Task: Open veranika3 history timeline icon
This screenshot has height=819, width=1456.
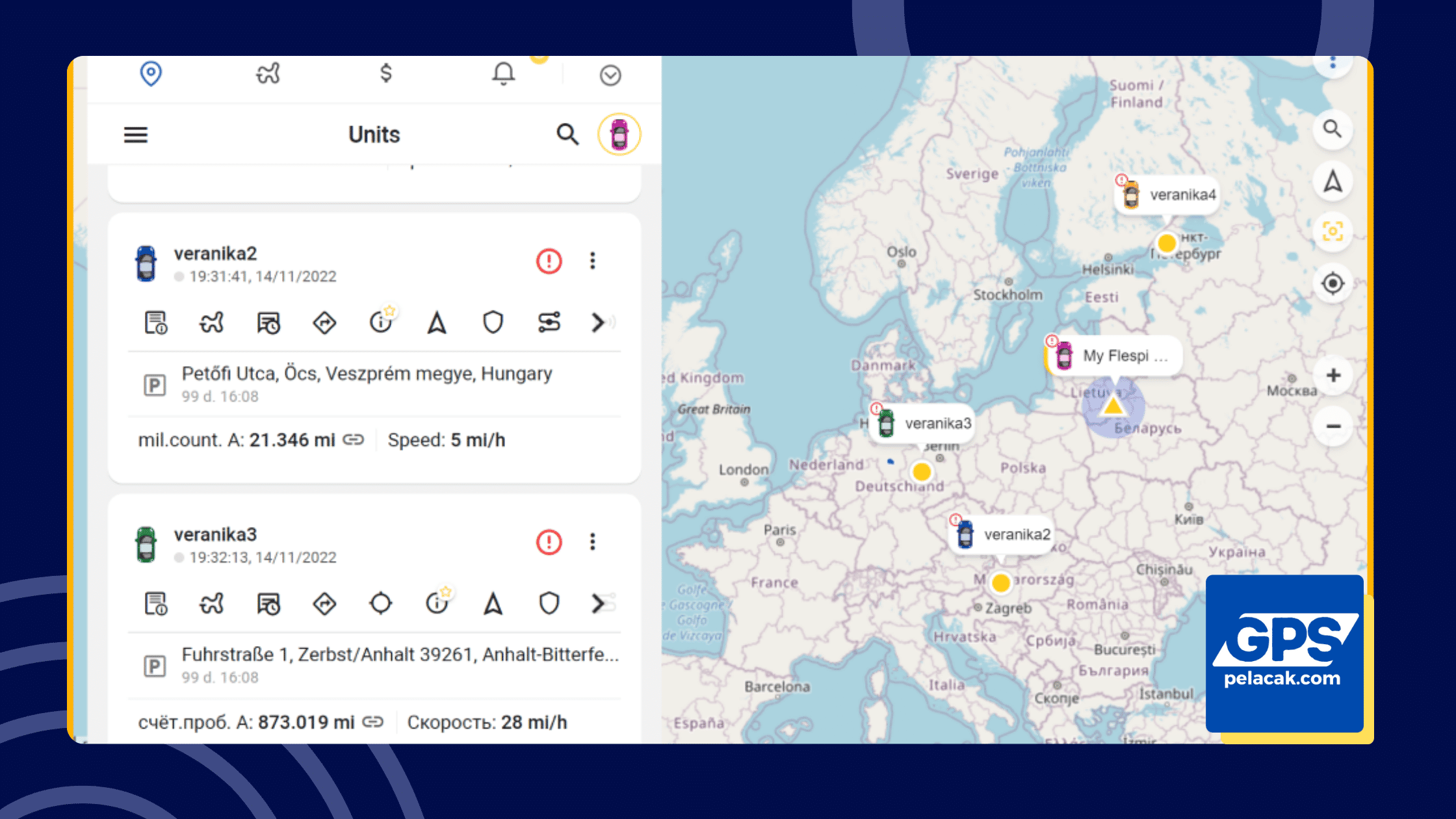Action: (268, 603)
